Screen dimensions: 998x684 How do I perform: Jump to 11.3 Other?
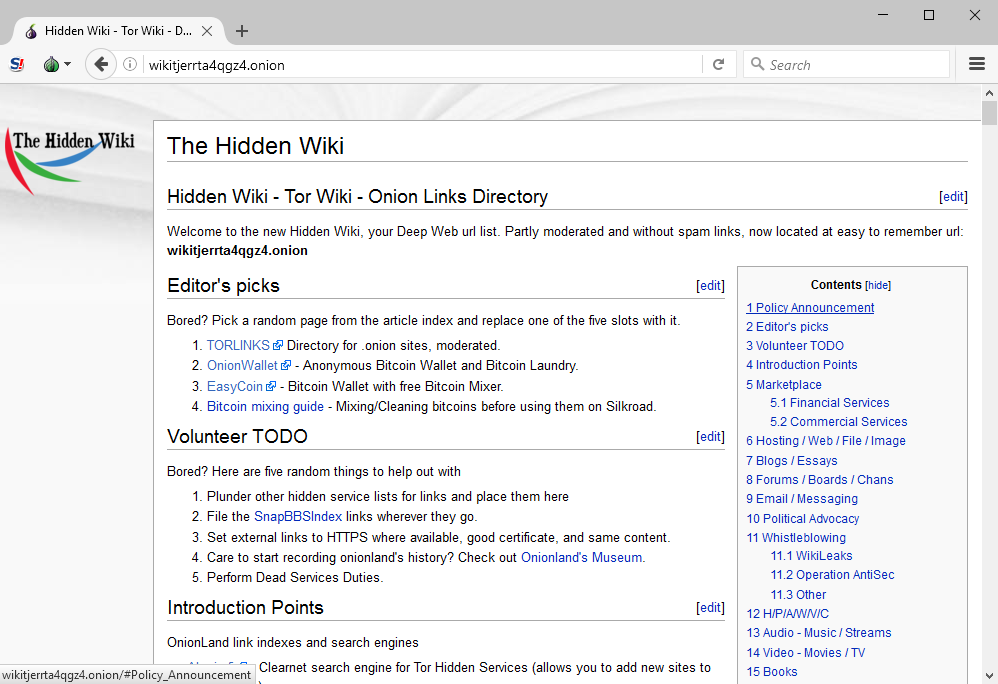pyautogui.click(x=798, y=595)
